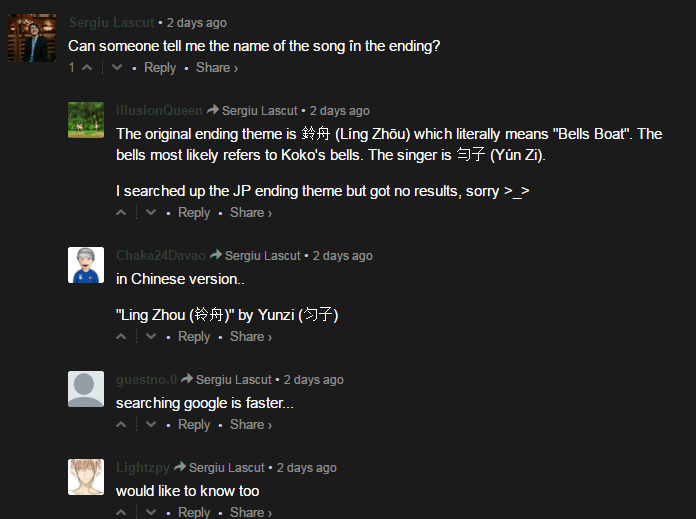
Task: Downvote IllusionQueen's reply
Action: tap(151, 213)
